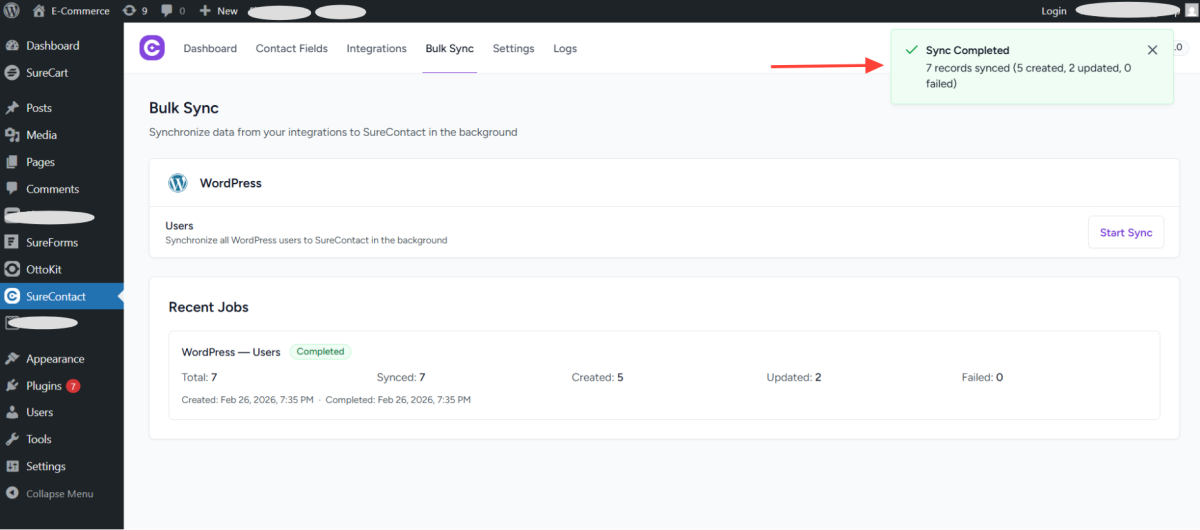The image size is (1200, 530).
Task: Go to Appearance in the sidebar
Action: [x=55, y=359]
